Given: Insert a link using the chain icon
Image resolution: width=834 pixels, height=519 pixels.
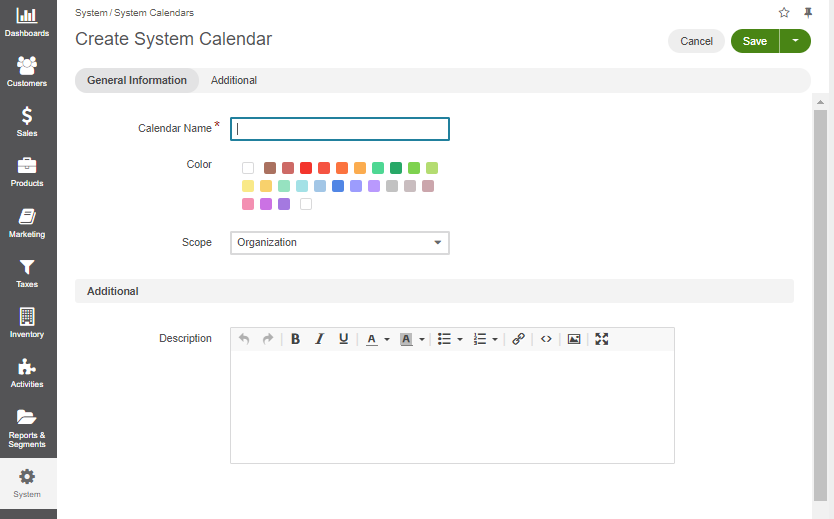Looking at the screenshot, I should coord(518,339).
